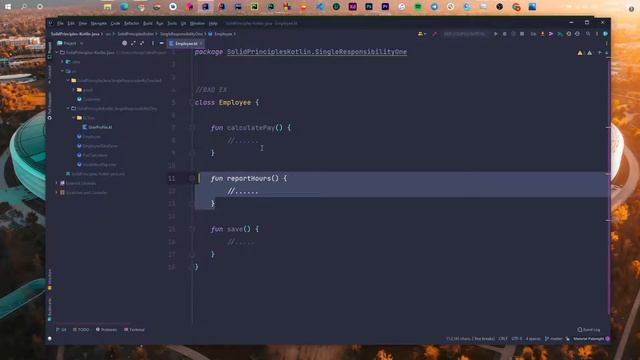Image resolution: width=640 pixels, height=360 pixels.
Task: Click the Build project hammer icon
Action: [x=434, y=34]
